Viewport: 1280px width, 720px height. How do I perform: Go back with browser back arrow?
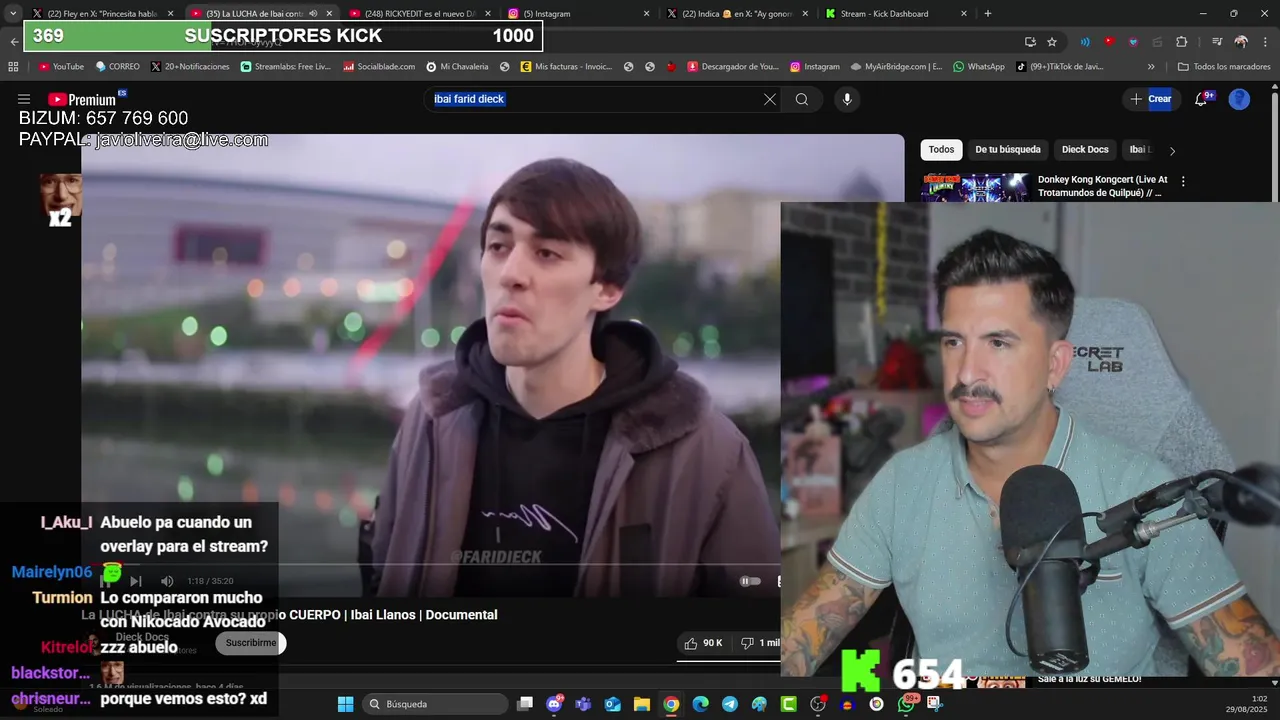(x=13, y=41)
